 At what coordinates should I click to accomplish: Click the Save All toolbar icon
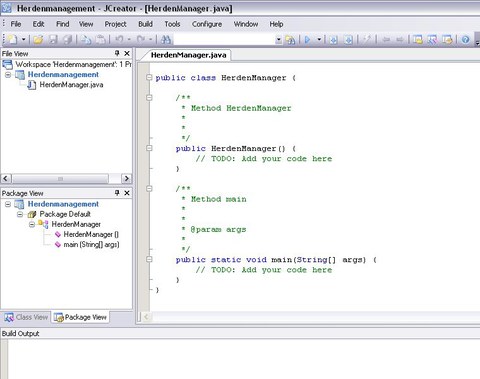click(x=68, y=40)
